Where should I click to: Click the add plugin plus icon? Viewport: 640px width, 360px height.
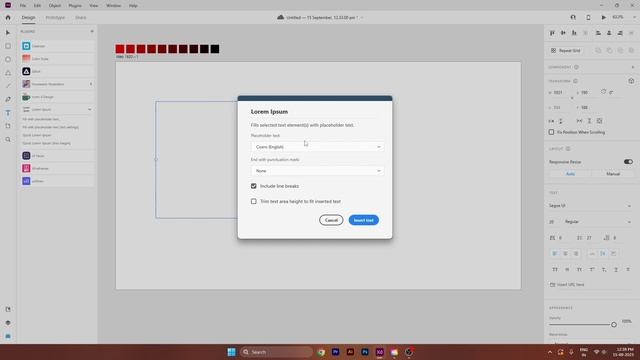[92, 31]
